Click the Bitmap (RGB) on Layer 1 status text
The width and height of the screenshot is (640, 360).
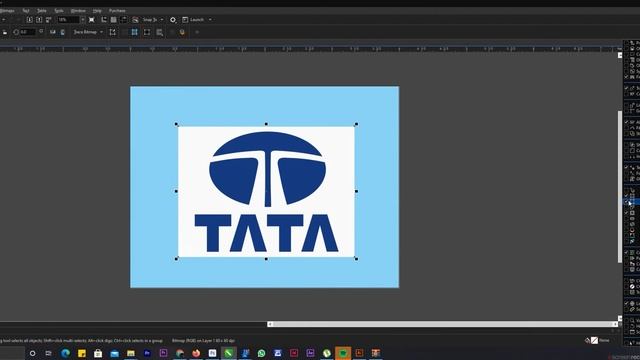[203, 340]
